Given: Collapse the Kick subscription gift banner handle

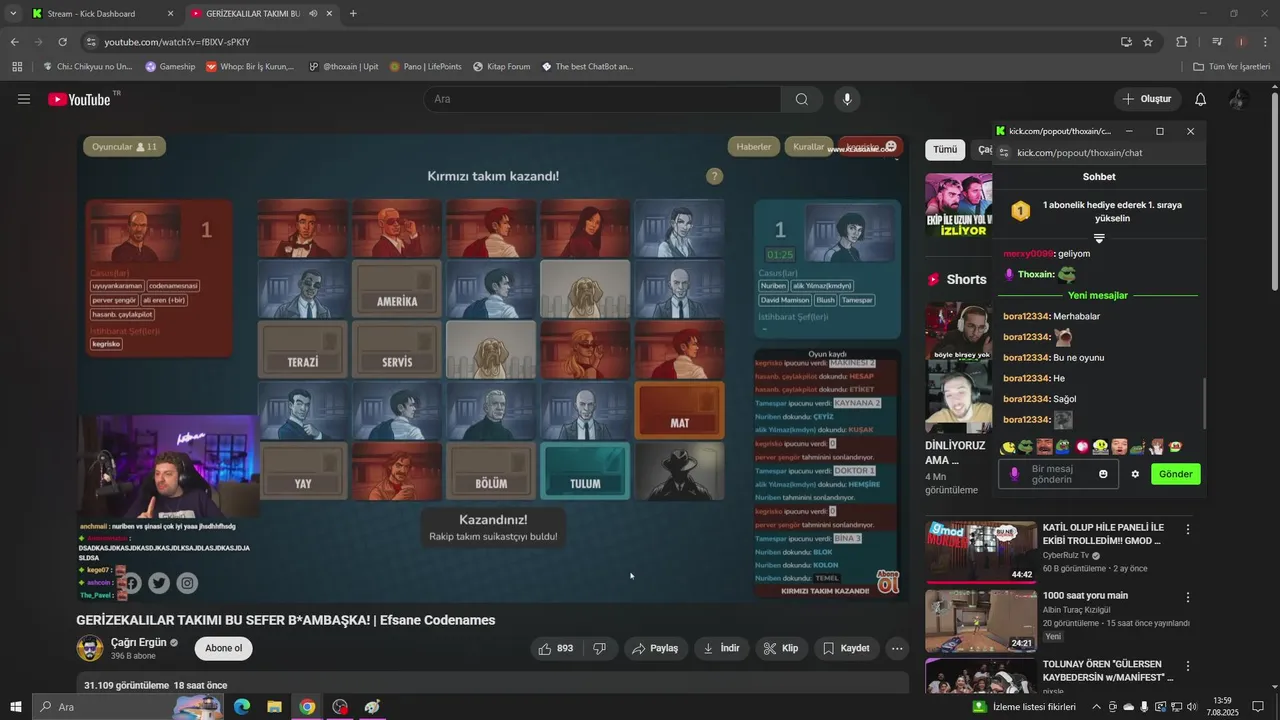Looking at the screenshot, I should 1099,238.
